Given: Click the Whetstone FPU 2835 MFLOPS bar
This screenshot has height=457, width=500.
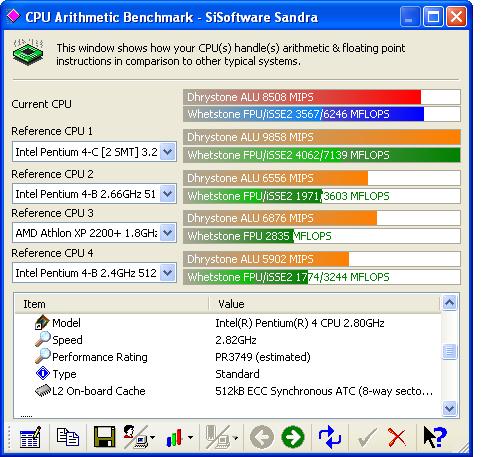Looking at the screenshot, I should [x=322, y=236].
